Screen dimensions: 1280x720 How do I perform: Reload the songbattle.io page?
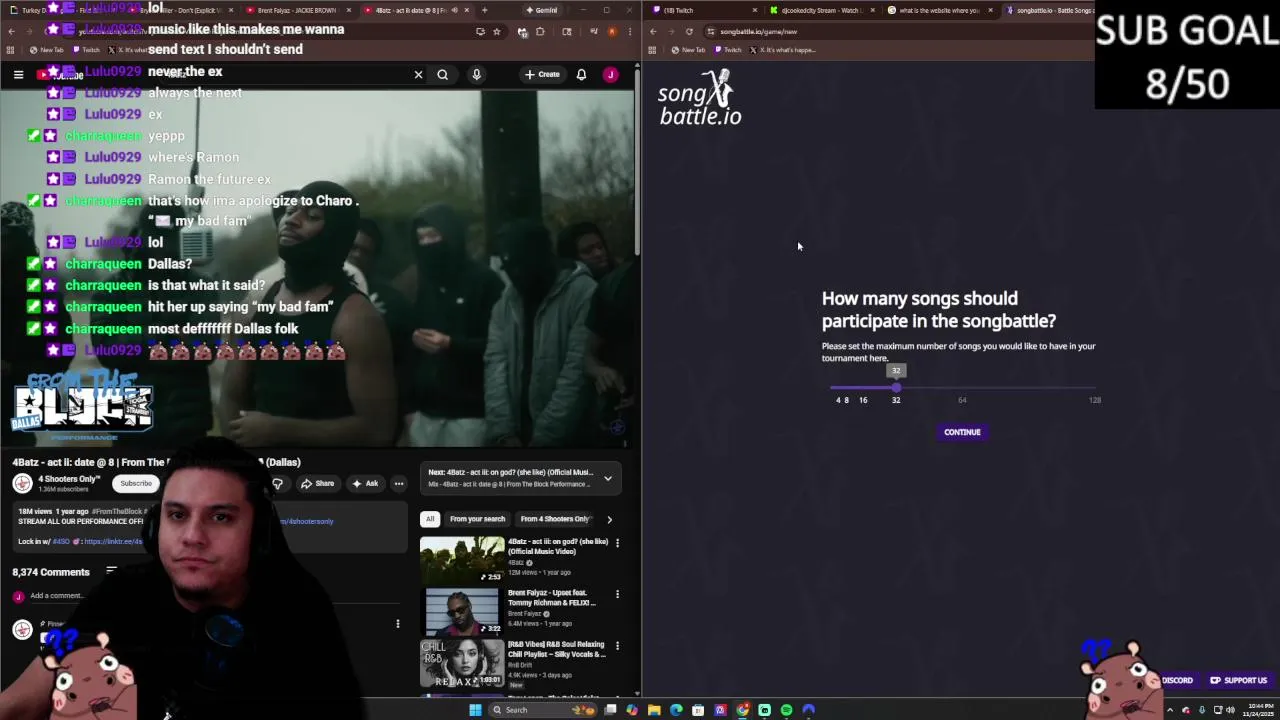pos(689,31)
